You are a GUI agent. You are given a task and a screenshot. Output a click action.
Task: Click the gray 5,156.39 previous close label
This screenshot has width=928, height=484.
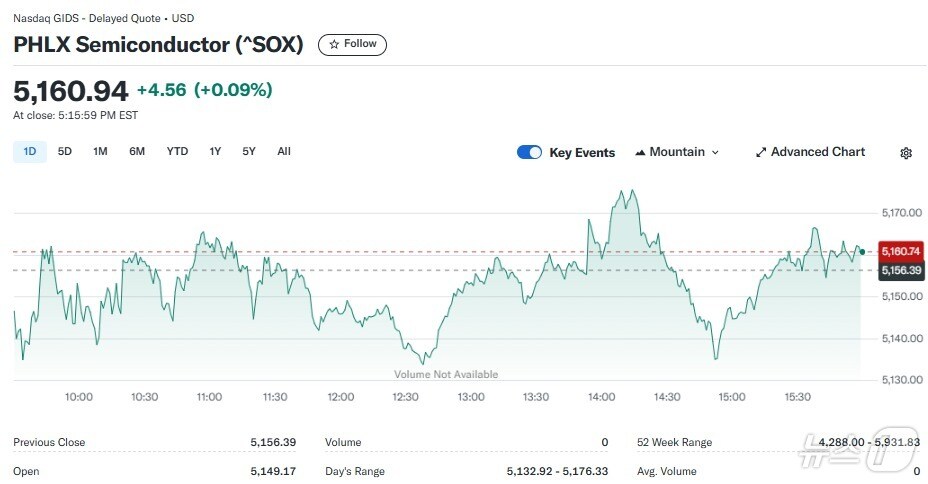pyautogui.click(x=901, y=270)
